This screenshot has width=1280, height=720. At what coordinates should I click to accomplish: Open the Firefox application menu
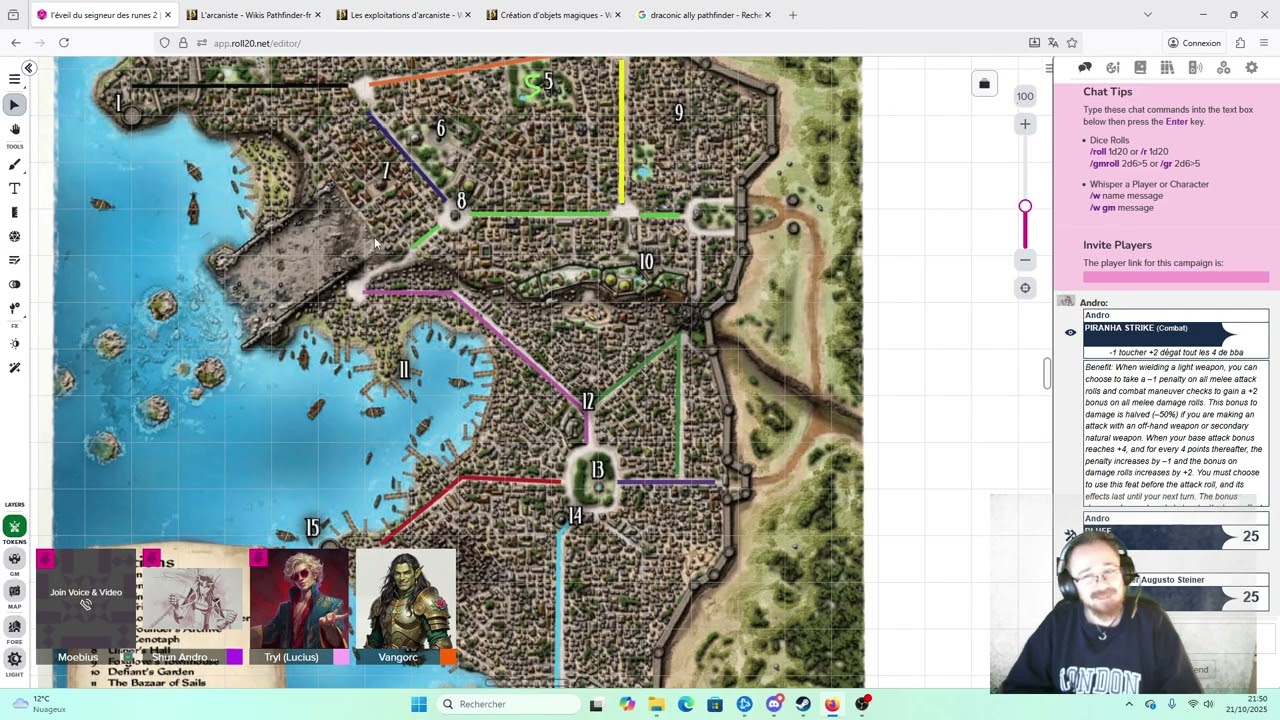(x=1264, y=43)
